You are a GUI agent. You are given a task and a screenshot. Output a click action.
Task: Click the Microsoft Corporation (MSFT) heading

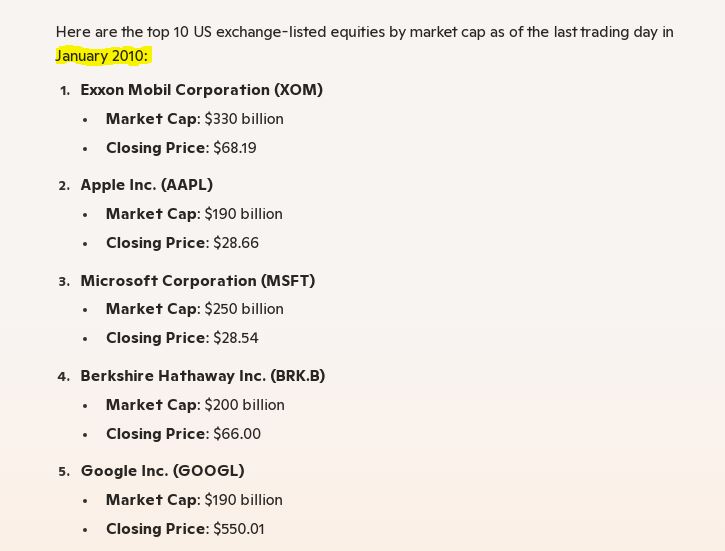[x=197, y=281]
